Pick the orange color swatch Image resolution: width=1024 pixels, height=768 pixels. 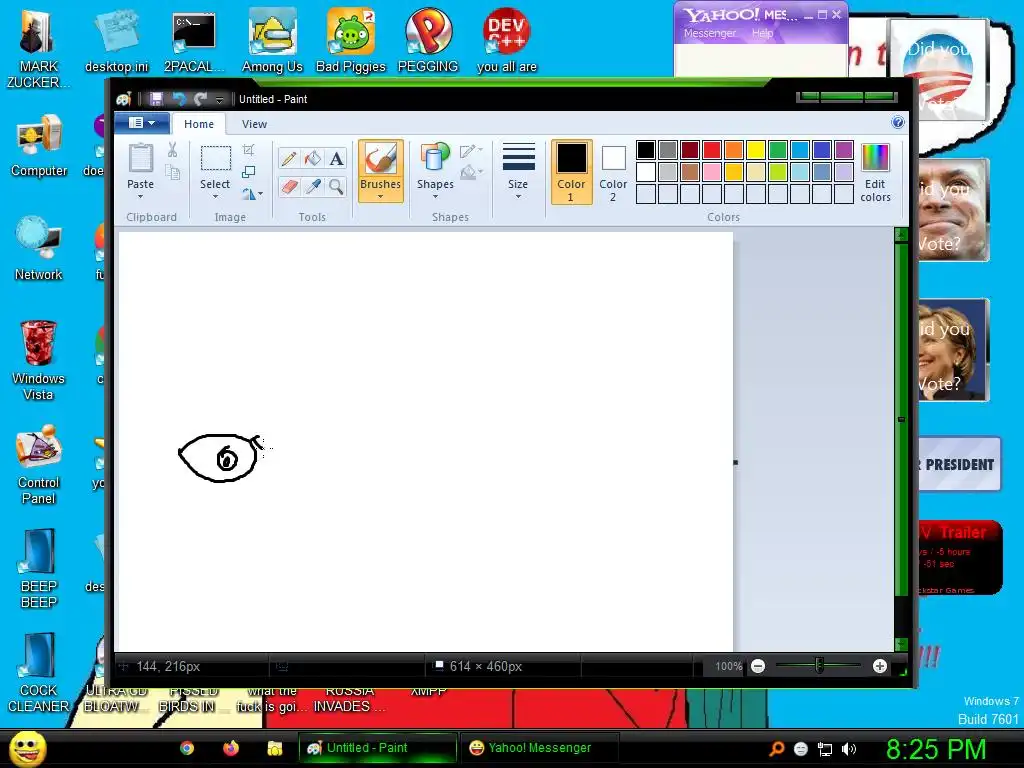tap(734, 150)
